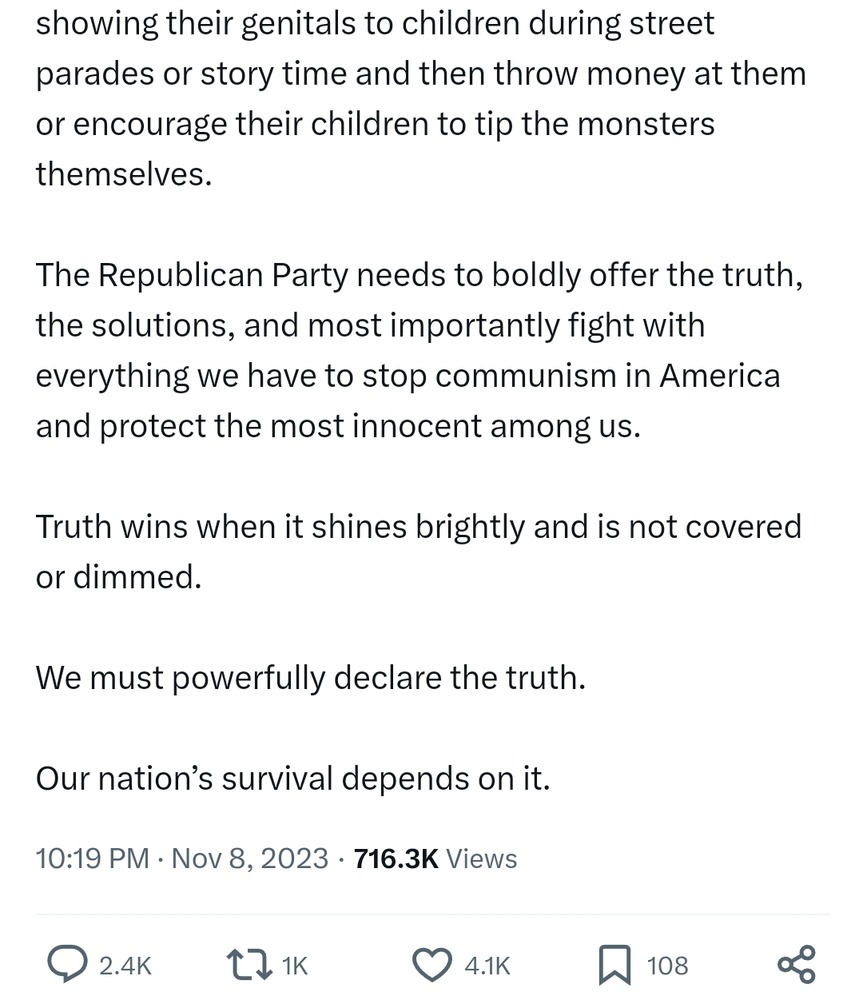Open the share options icon
This screenshot has height=1000, width=863.
[796, 964]
